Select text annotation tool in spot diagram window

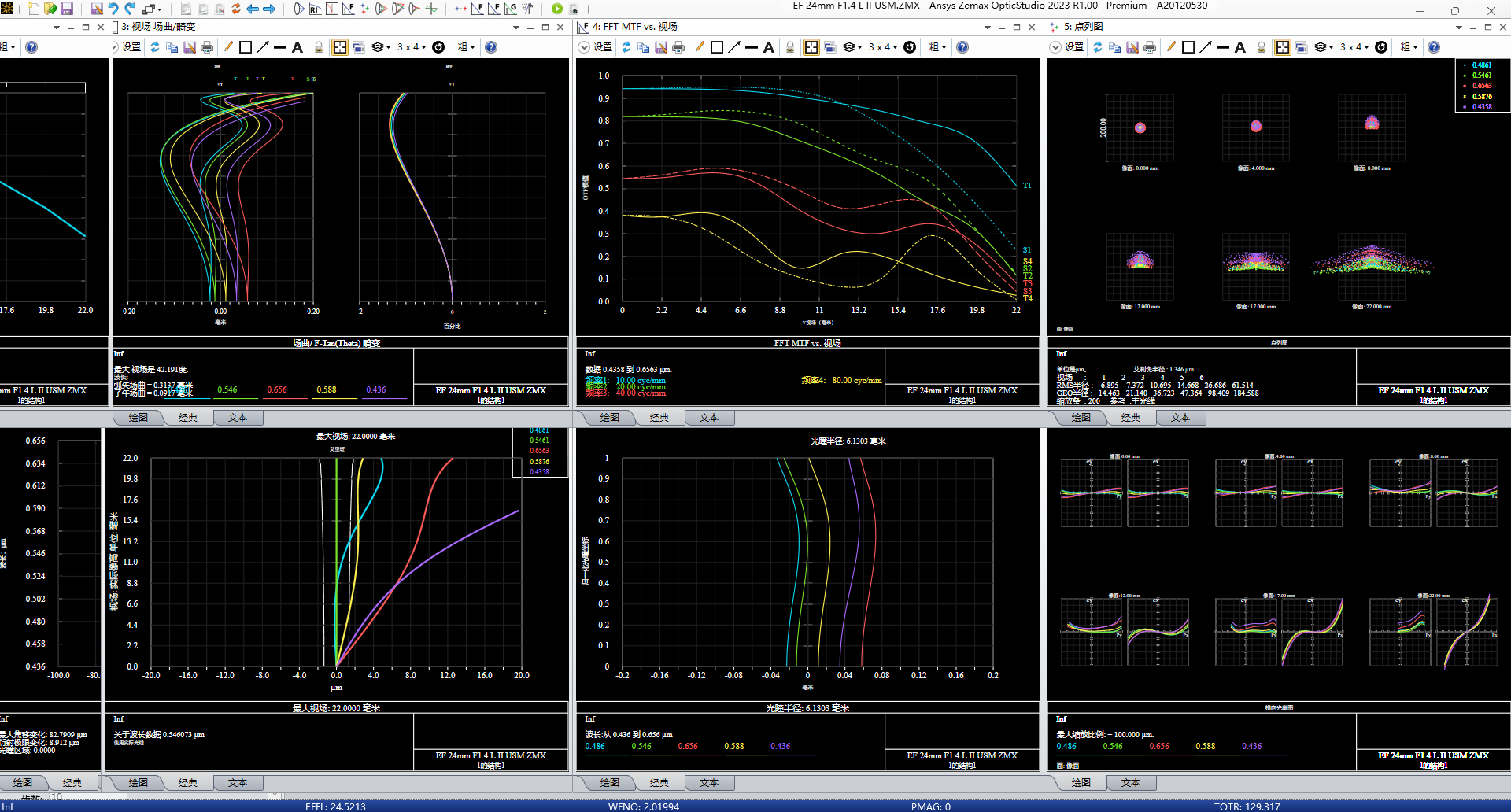pos(1240,47)
